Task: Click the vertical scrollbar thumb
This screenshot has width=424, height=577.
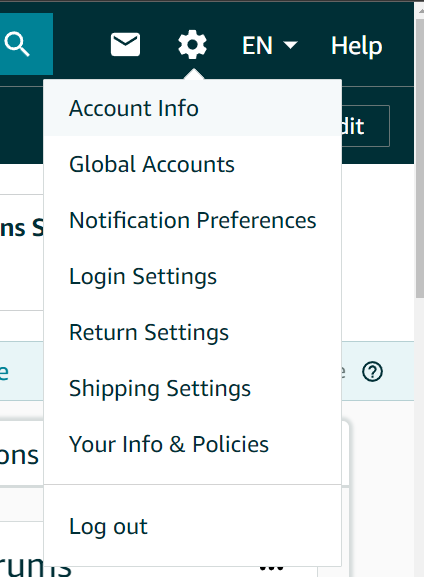Action: click(x=420, y=158)
